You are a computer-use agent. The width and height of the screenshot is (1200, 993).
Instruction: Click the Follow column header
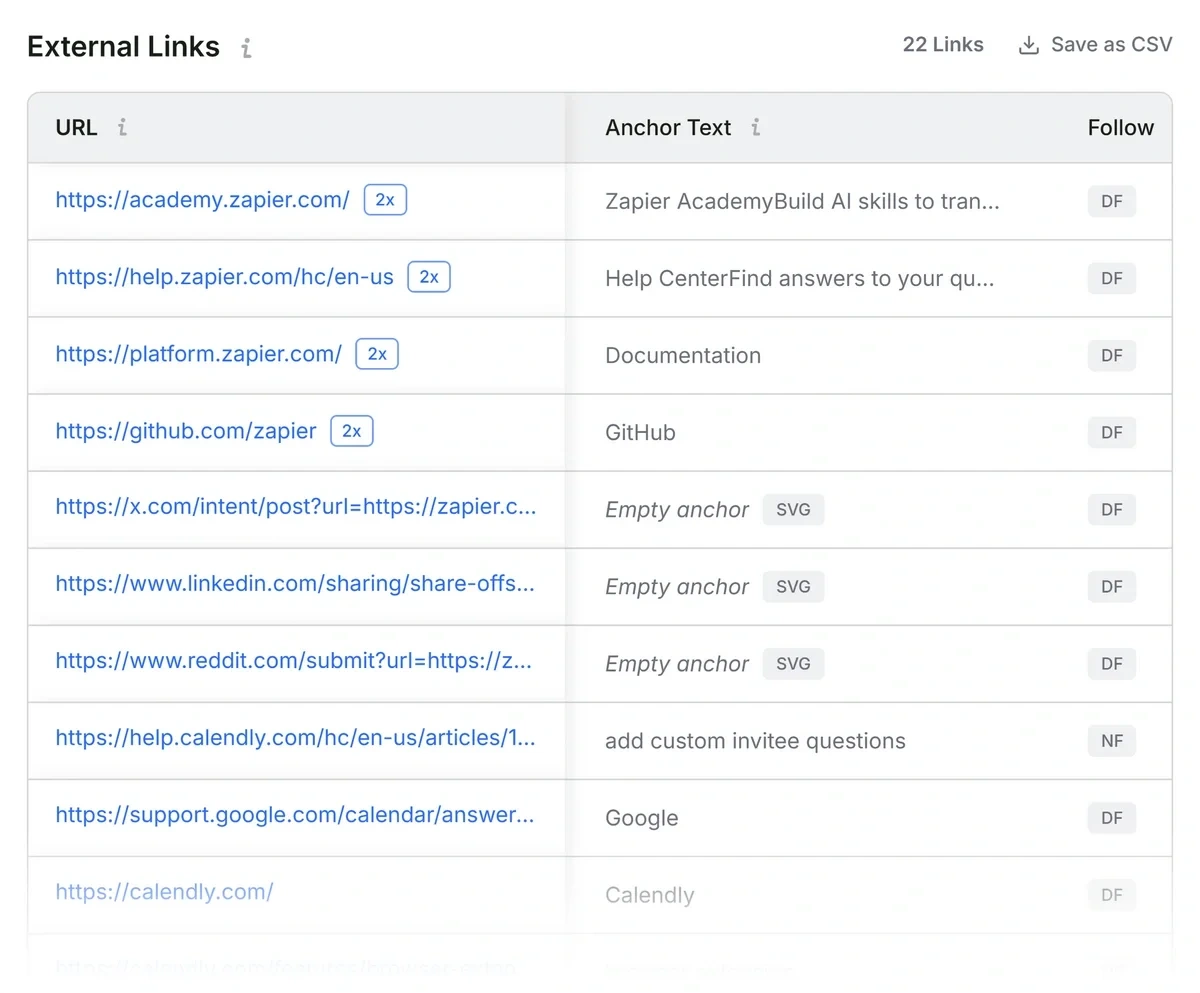(1121, 127)
